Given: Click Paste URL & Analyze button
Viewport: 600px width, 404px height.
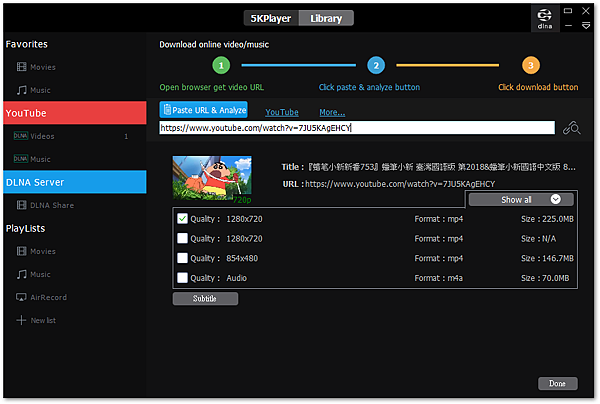Looking at the screenshot, I should click(204, 110).
